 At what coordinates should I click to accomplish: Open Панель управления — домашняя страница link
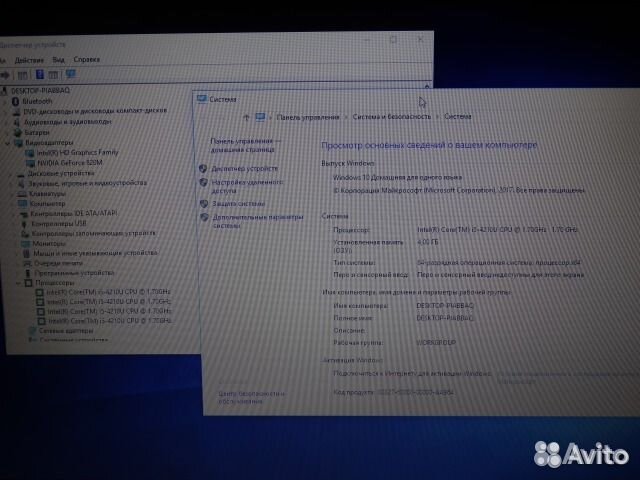[x=245, y=145]
